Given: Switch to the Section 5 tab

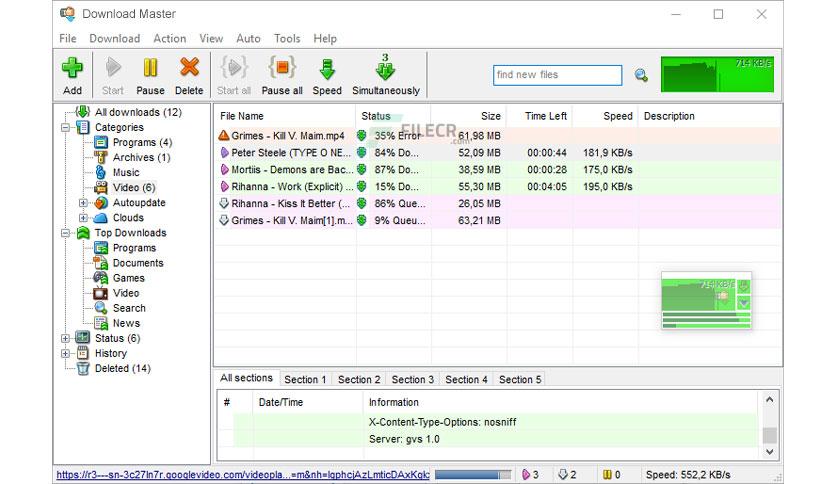Looking at the screenshot, I should [520, 380].
